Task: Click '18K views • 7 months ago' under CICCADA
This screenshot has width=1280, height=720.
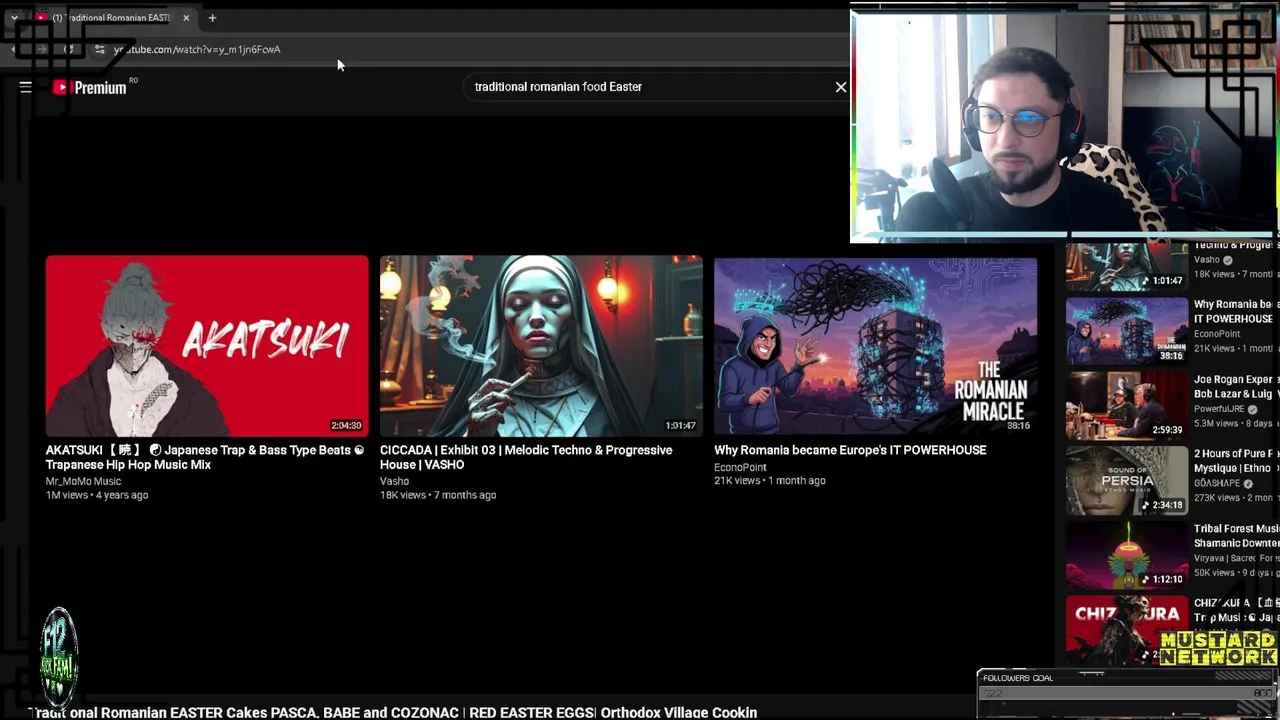Action: pos(438,495)
